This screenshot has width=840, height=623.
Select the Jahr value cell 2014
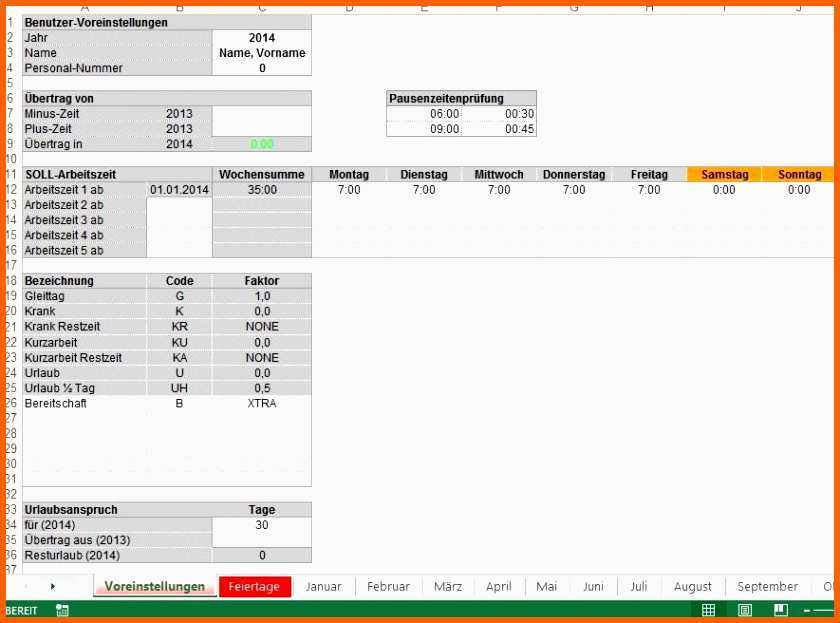pyautogui.click(x=262, y=37)
